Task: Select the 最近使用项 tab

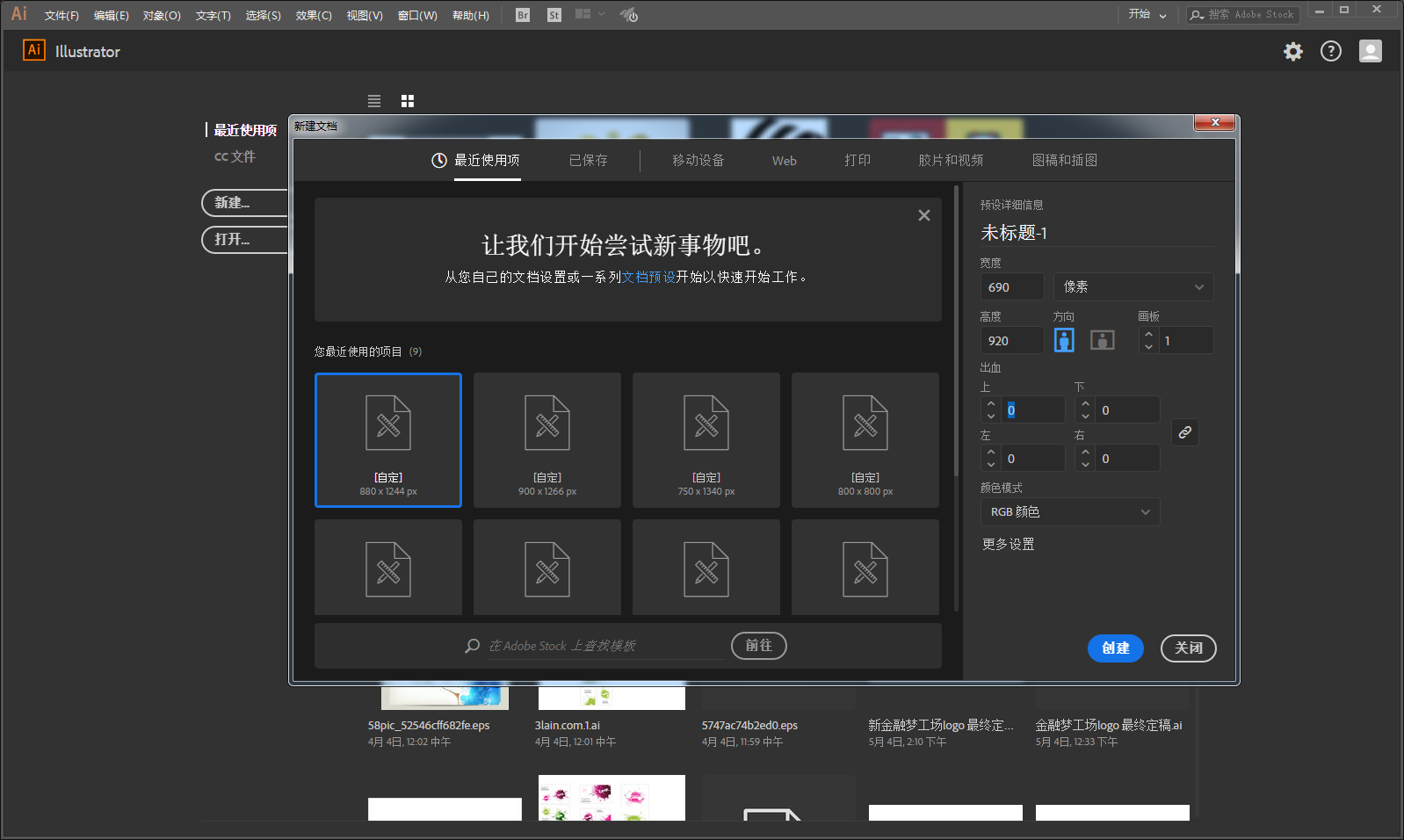Action: pyautogui.click(x=487, y=160)
